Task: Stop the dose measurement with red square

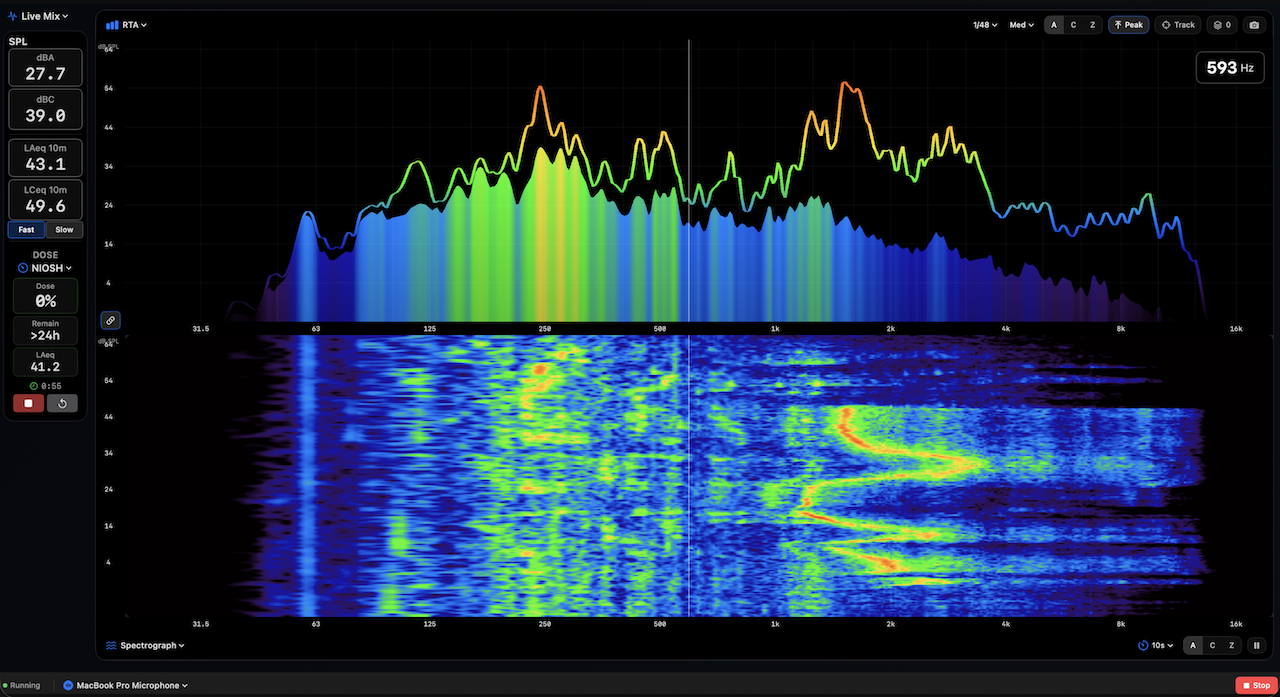Action: [x=28, y=403]
